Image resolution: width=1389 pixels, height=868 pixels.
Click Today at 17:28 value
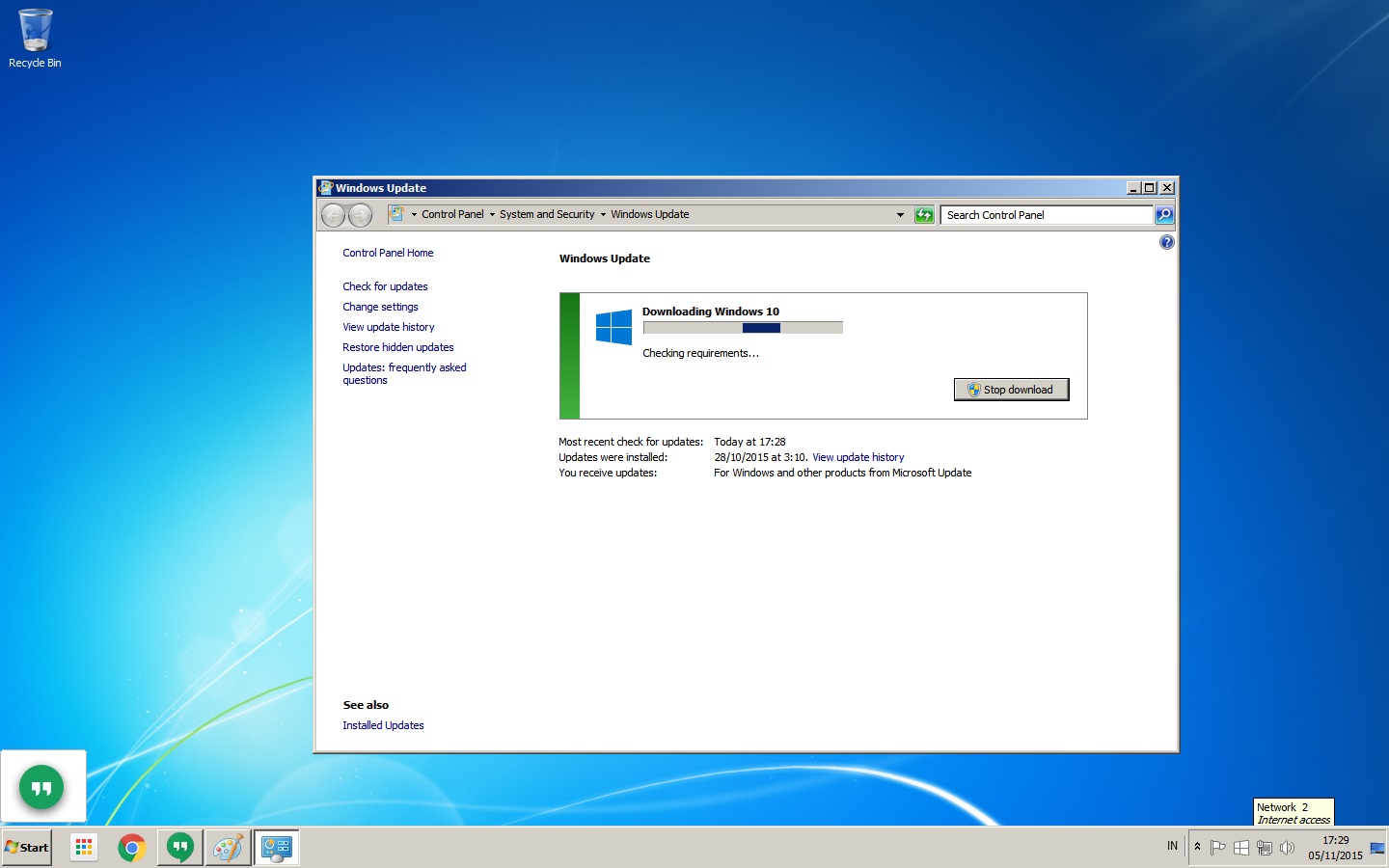[749, 442]
